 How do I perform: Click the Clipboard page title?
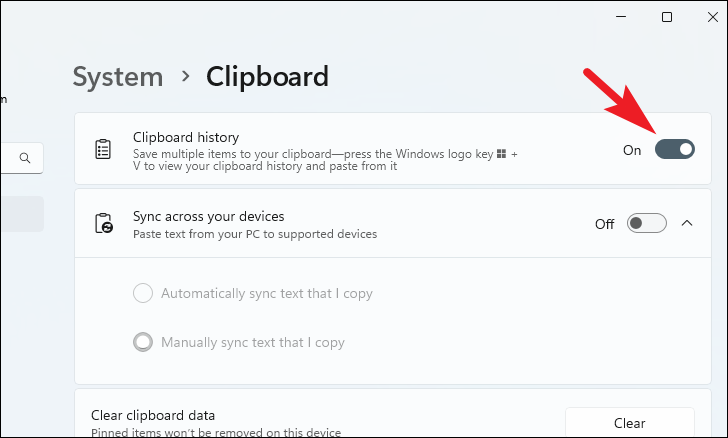click(267, 76)
